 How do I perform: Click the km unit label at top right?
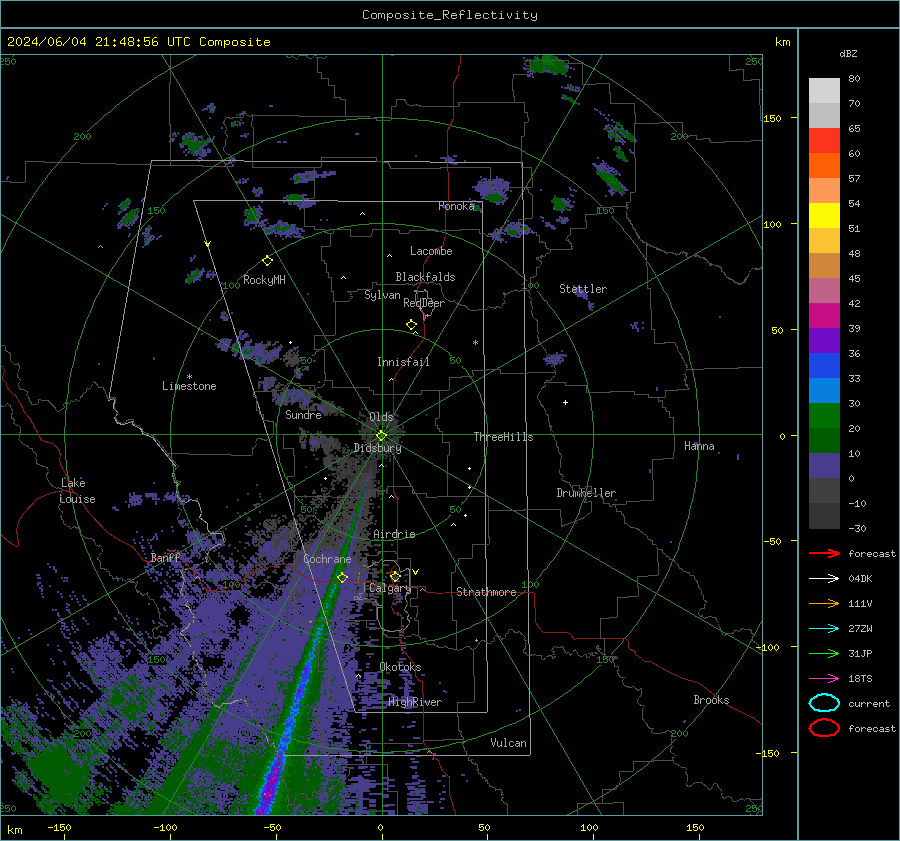782,41
